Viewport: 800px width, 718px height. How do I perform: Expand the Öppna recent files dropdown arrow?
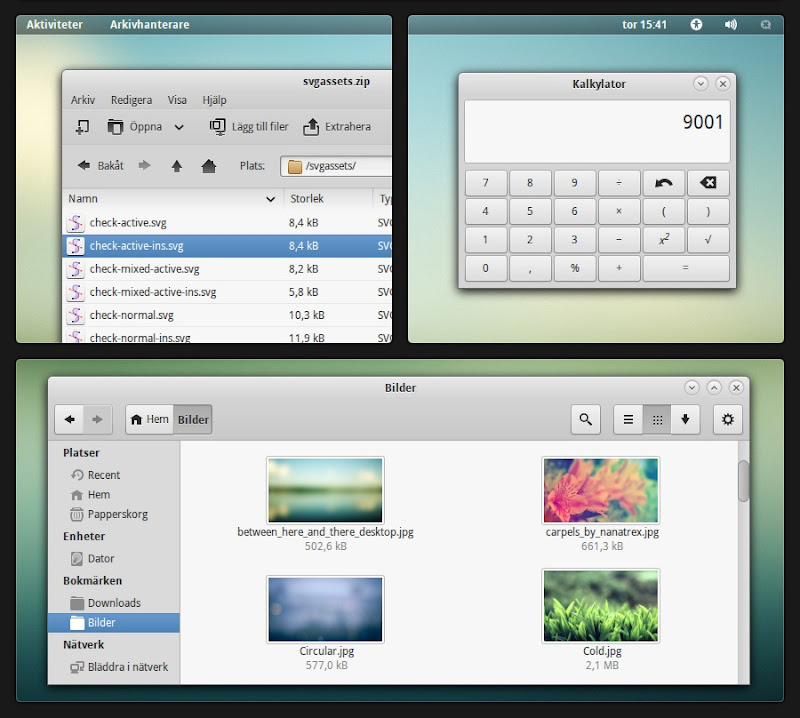(x=179, y=127)
